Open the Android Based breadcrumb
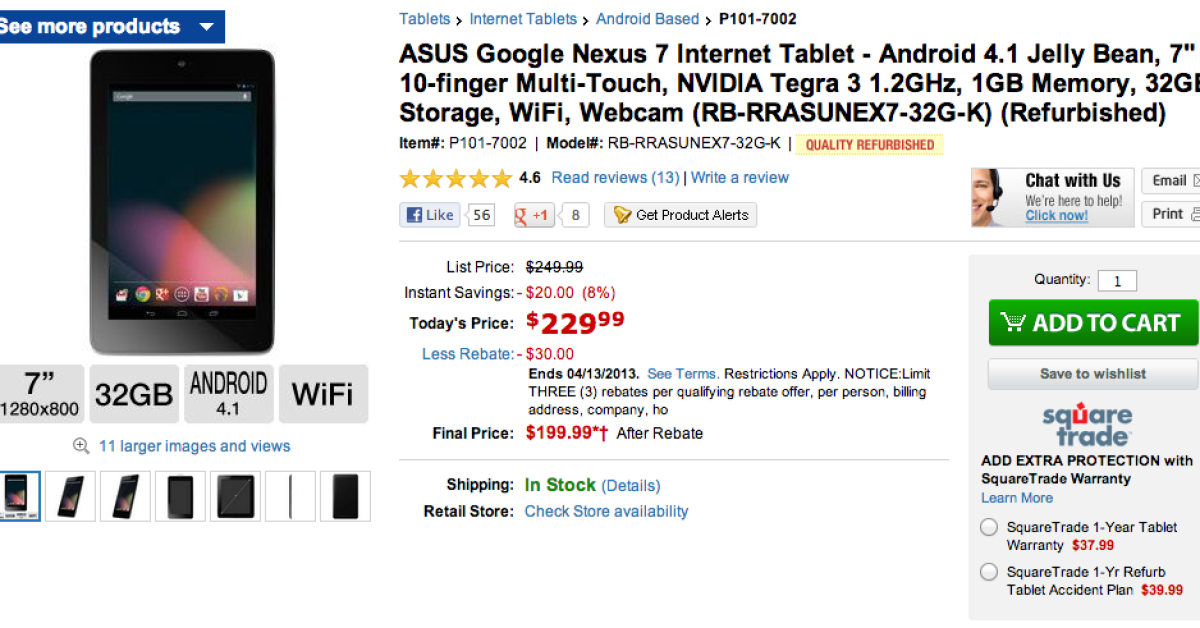The image size is (1200, 628). (648, 19)
